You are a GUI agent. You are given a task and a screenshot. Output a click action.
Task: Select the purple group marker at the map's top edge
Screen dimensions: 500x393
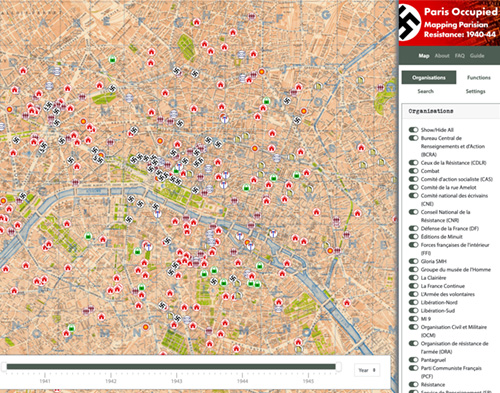252,16
